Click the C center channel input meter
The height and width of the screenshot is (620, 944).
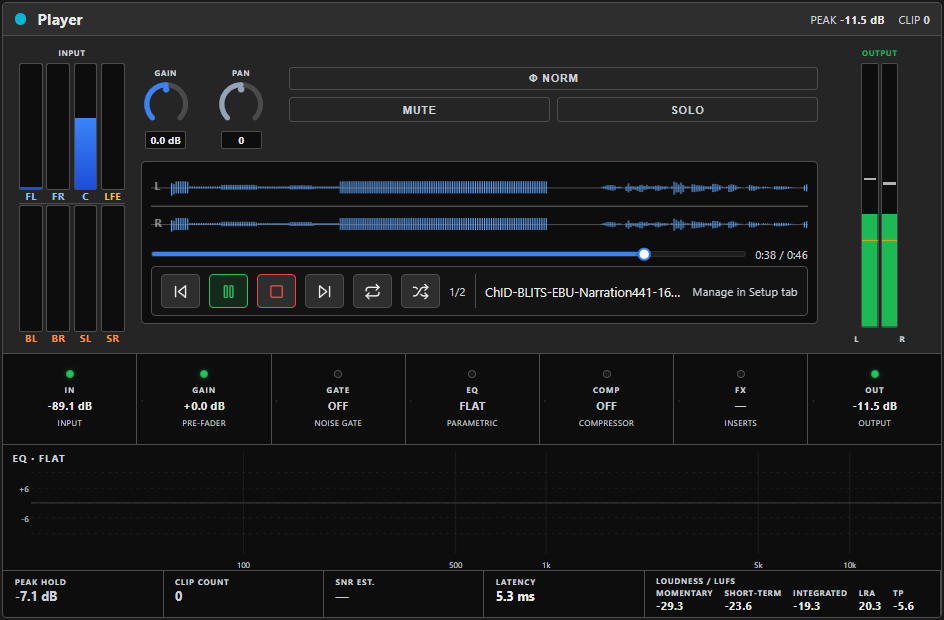pyautogui.click(x=85, y=126)
